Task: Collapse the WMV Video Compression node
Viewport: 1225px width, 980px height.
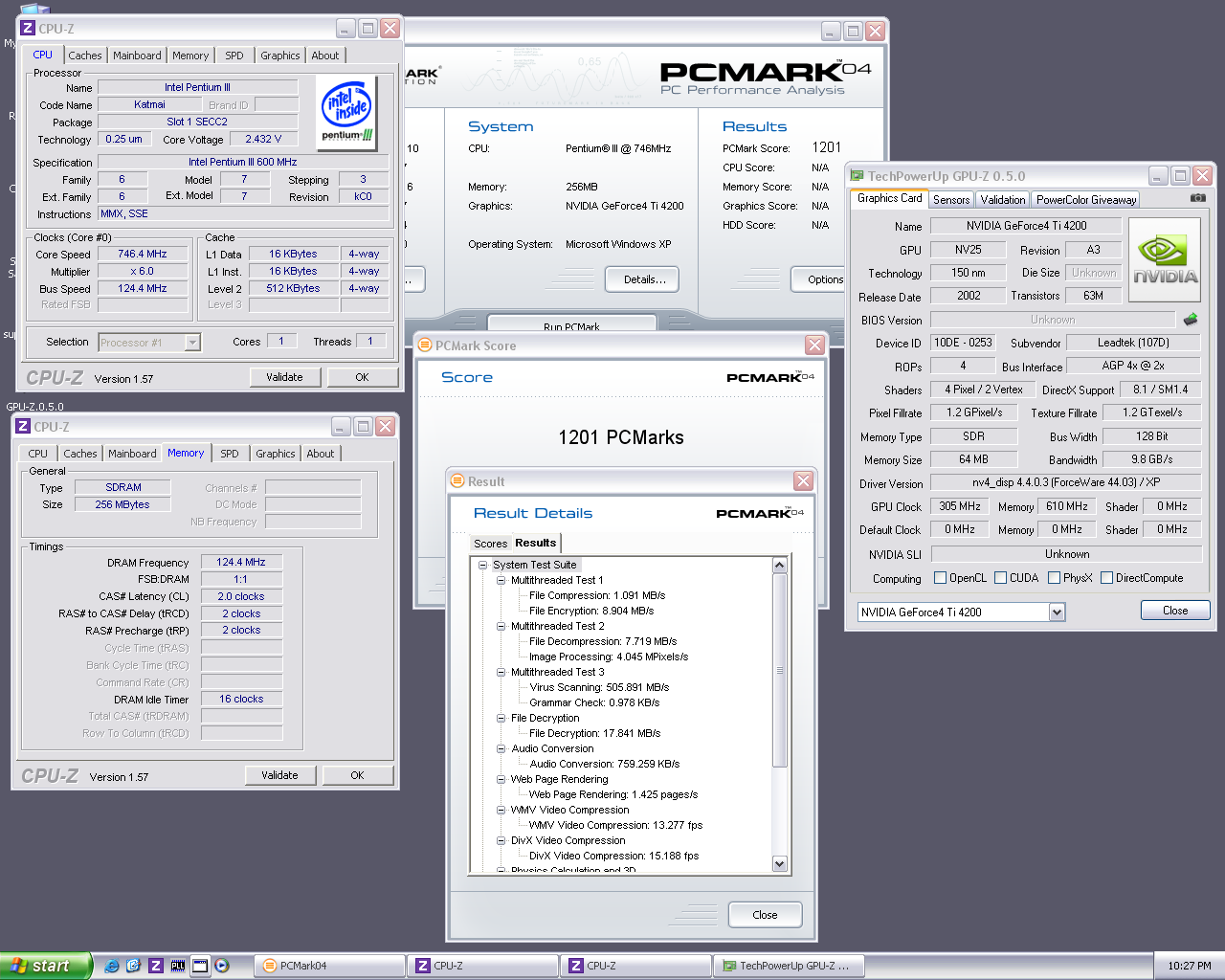Action: pos(501,810)
